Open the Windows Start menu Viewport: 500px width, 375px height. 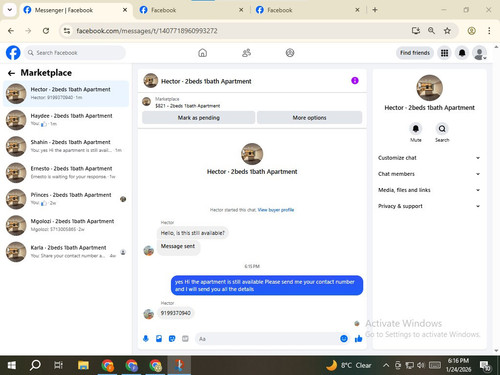[12, 365]
